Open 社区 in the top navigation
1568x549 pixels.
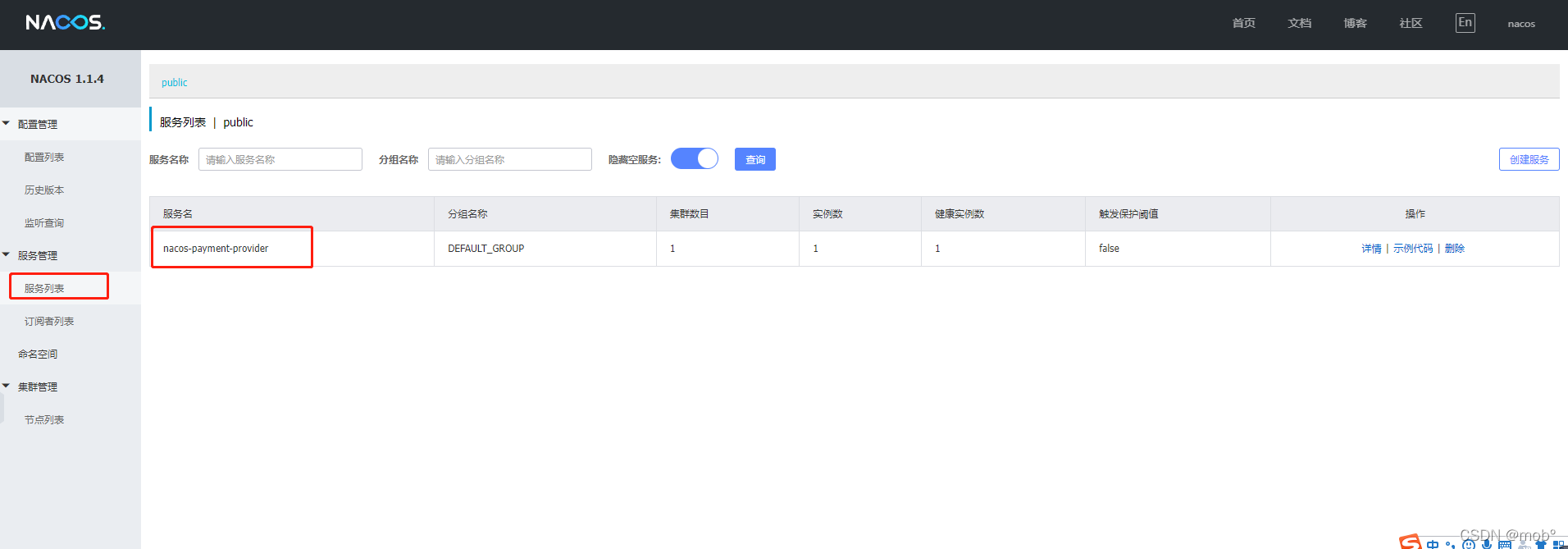[1411, 23]
